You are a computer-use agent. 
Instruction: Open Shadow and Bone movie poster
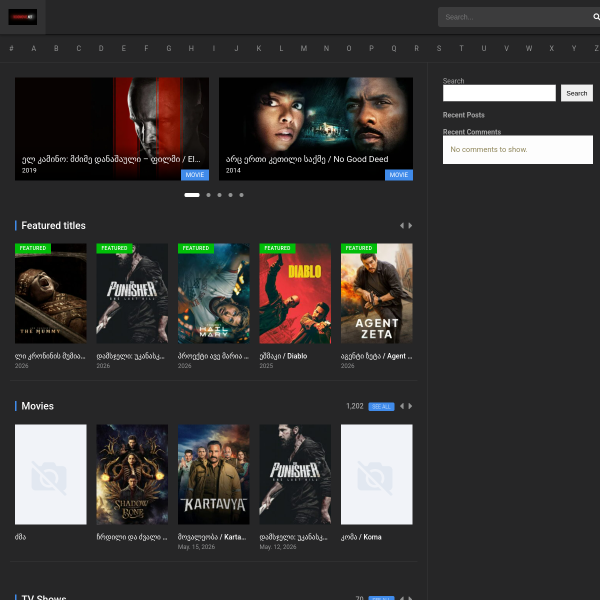click(132, 474)
